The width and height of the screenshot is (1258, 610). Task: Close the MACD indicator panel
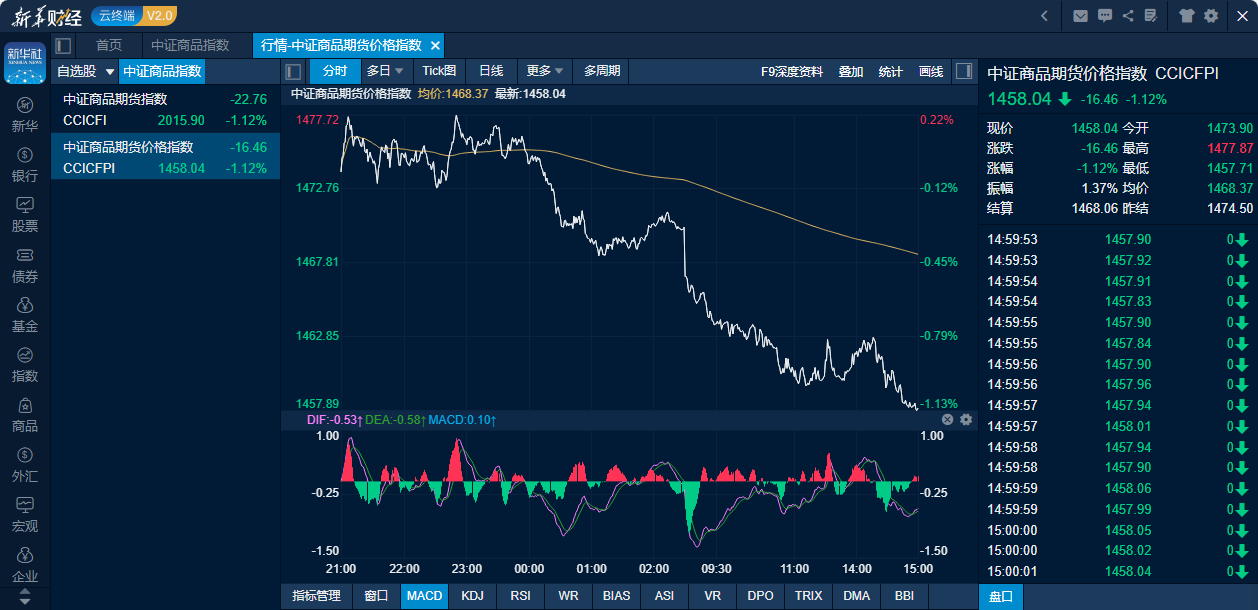tap(947, 420)
